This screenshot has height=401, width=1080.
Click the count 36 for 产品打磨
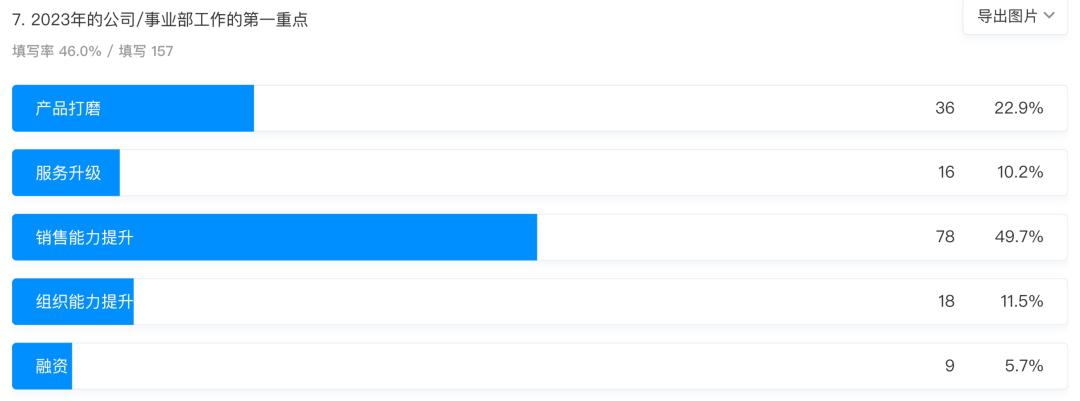tap(945, 108)
